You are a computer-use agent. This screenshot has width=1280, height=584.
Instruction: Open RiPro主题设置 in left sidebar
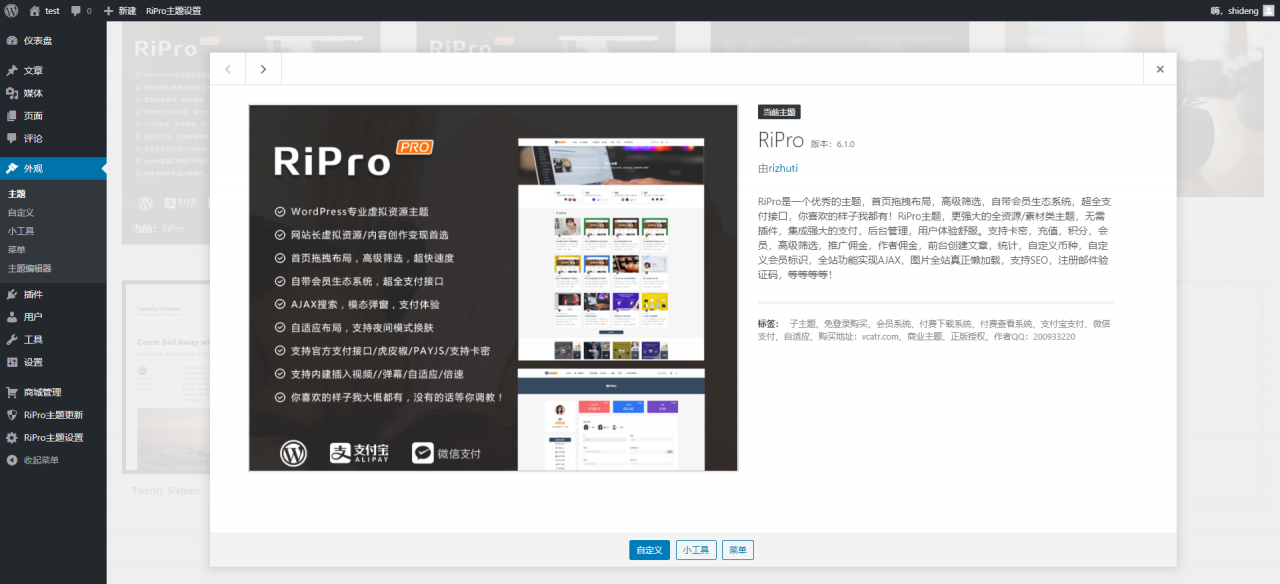pyautogui.click(x=53, y=437)
